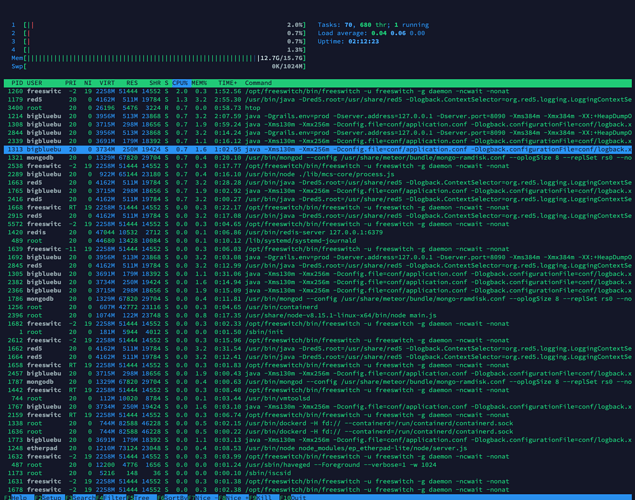Sort by the MEM% column header

coord(199,83)
